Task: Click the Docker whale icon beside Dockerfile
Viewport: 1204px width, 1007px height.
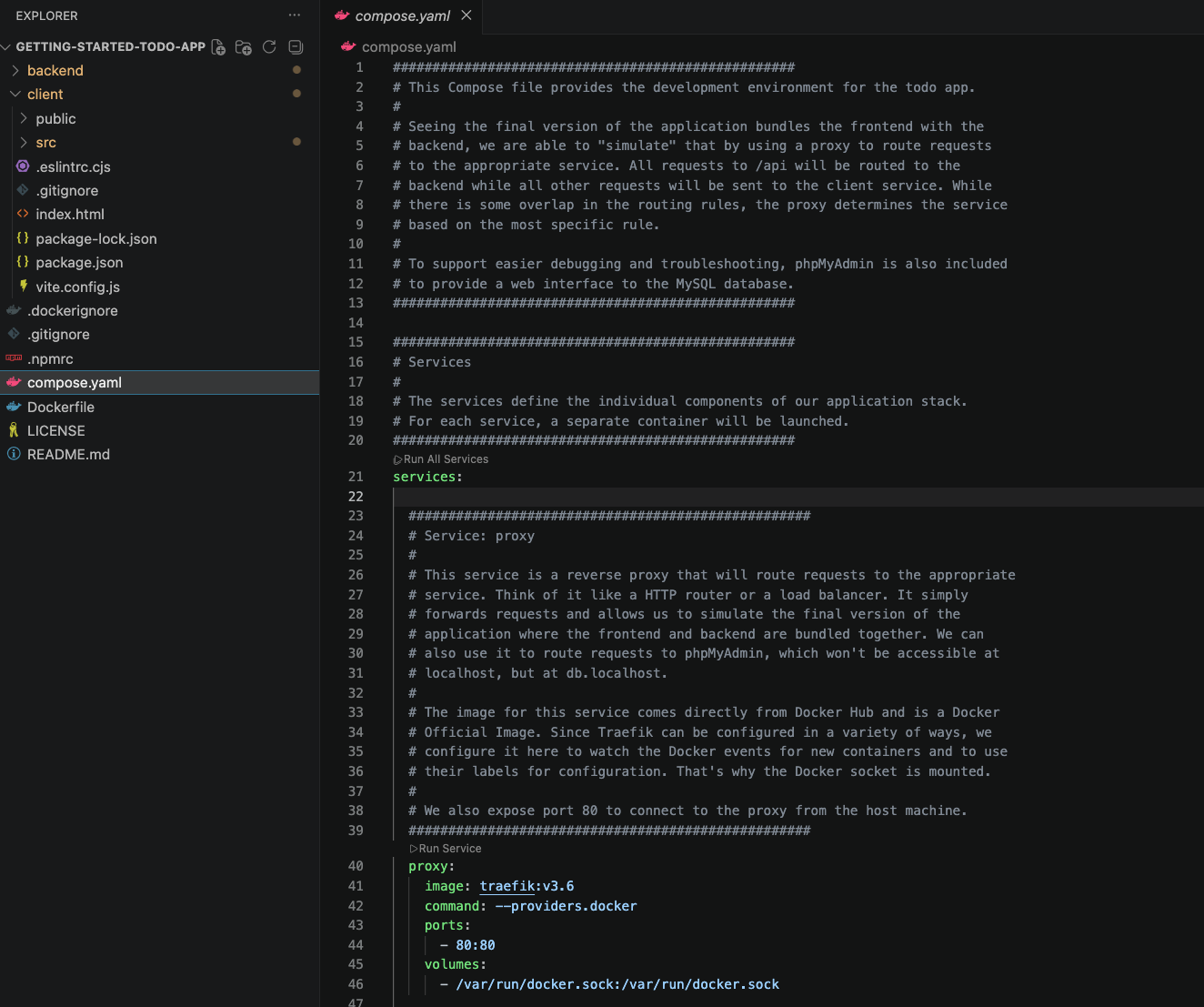Action: 14,407
